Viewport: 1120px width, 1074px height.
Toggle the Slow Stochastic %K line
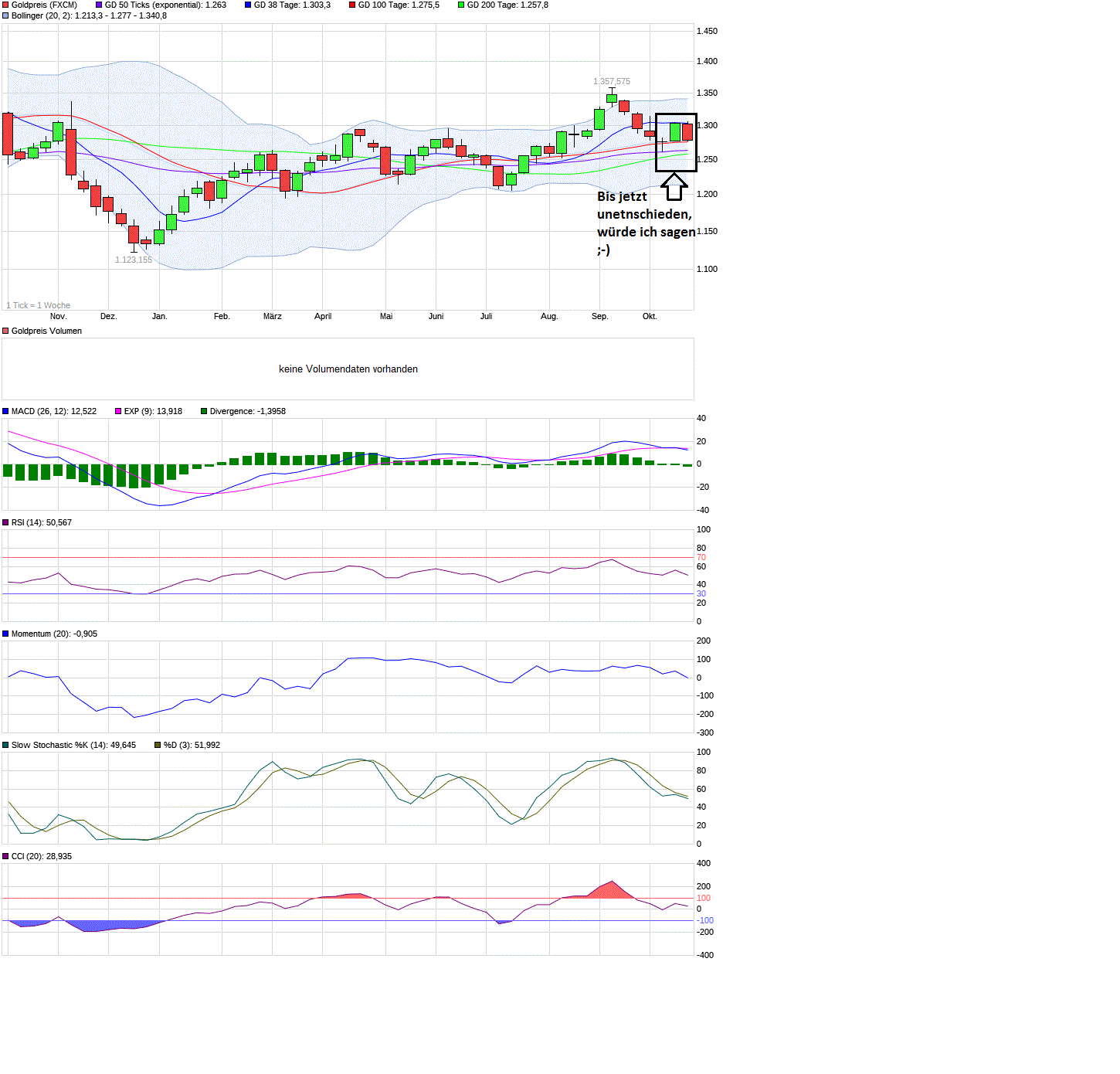[x=6, y=745]
